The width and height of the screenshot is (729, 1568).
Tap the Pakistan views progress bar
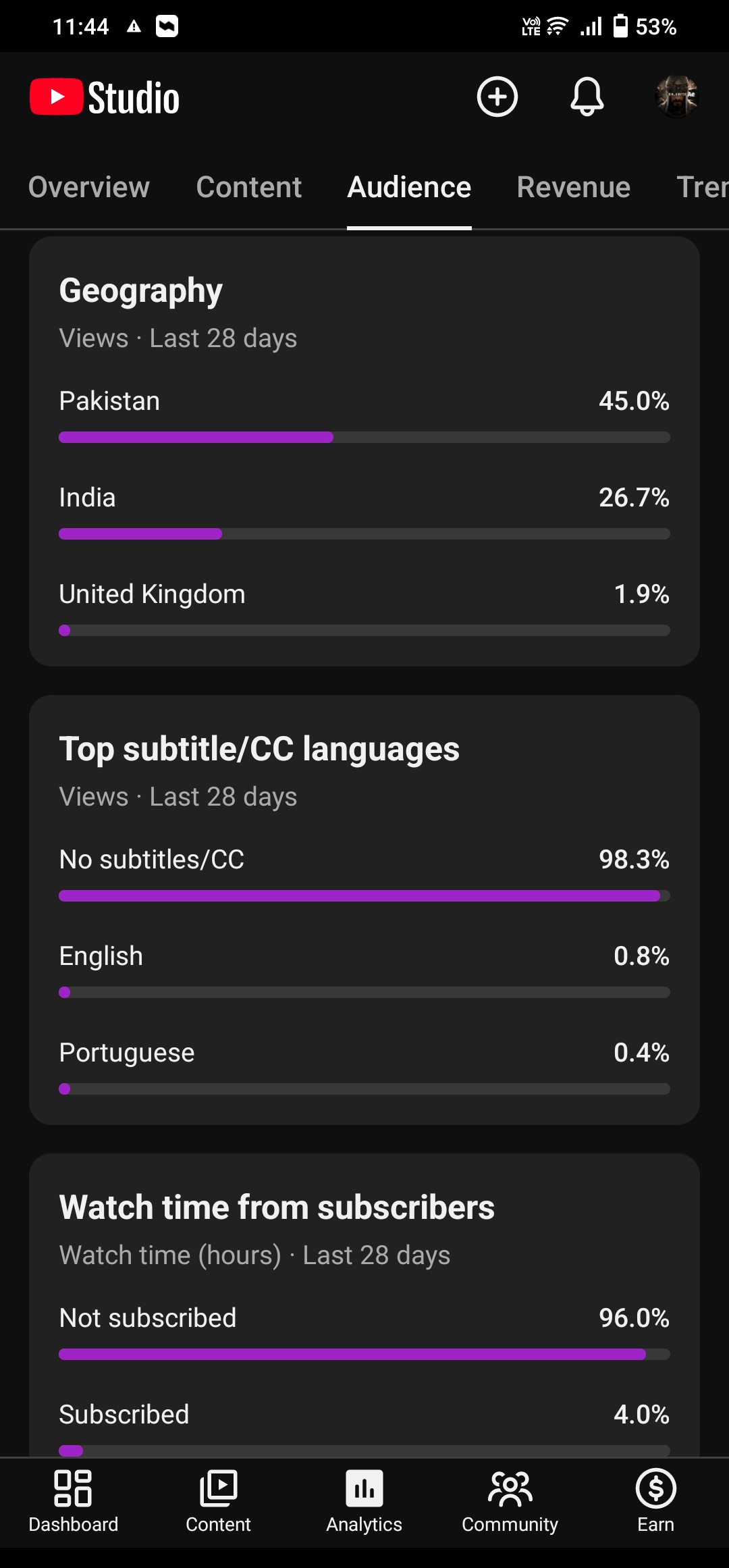(364, 438)
